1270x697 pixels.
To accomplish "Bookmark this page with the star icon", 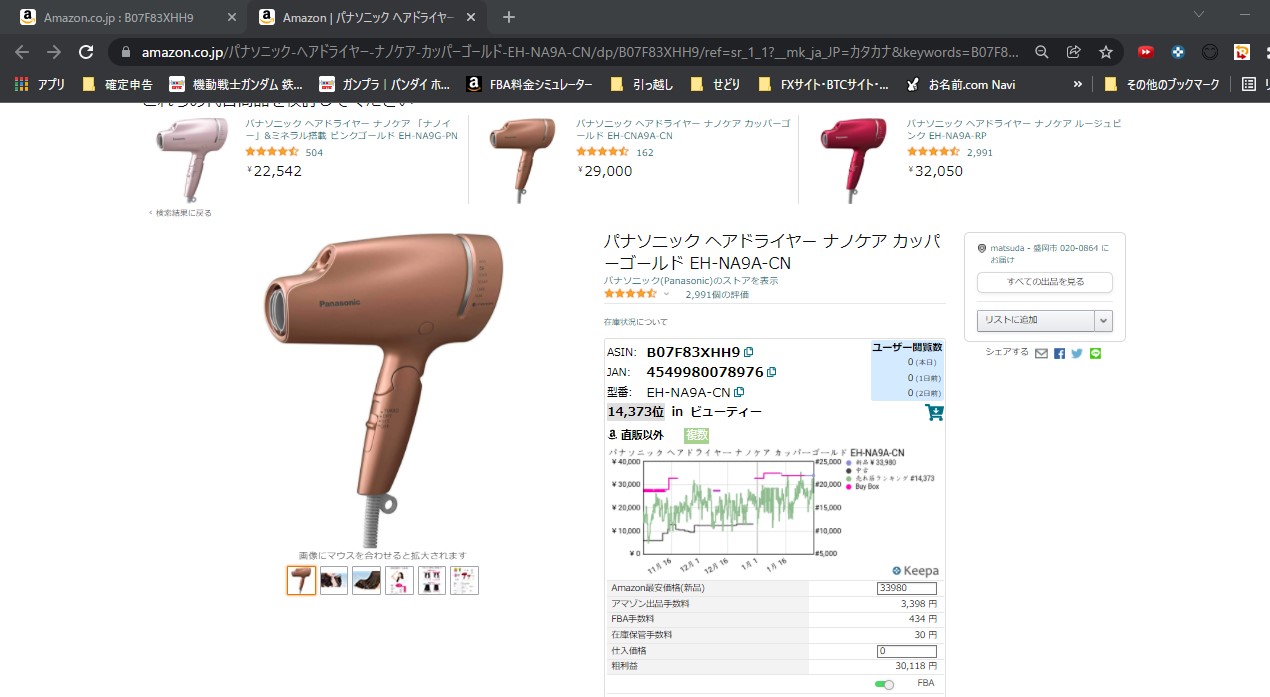I will [1106, 52].
